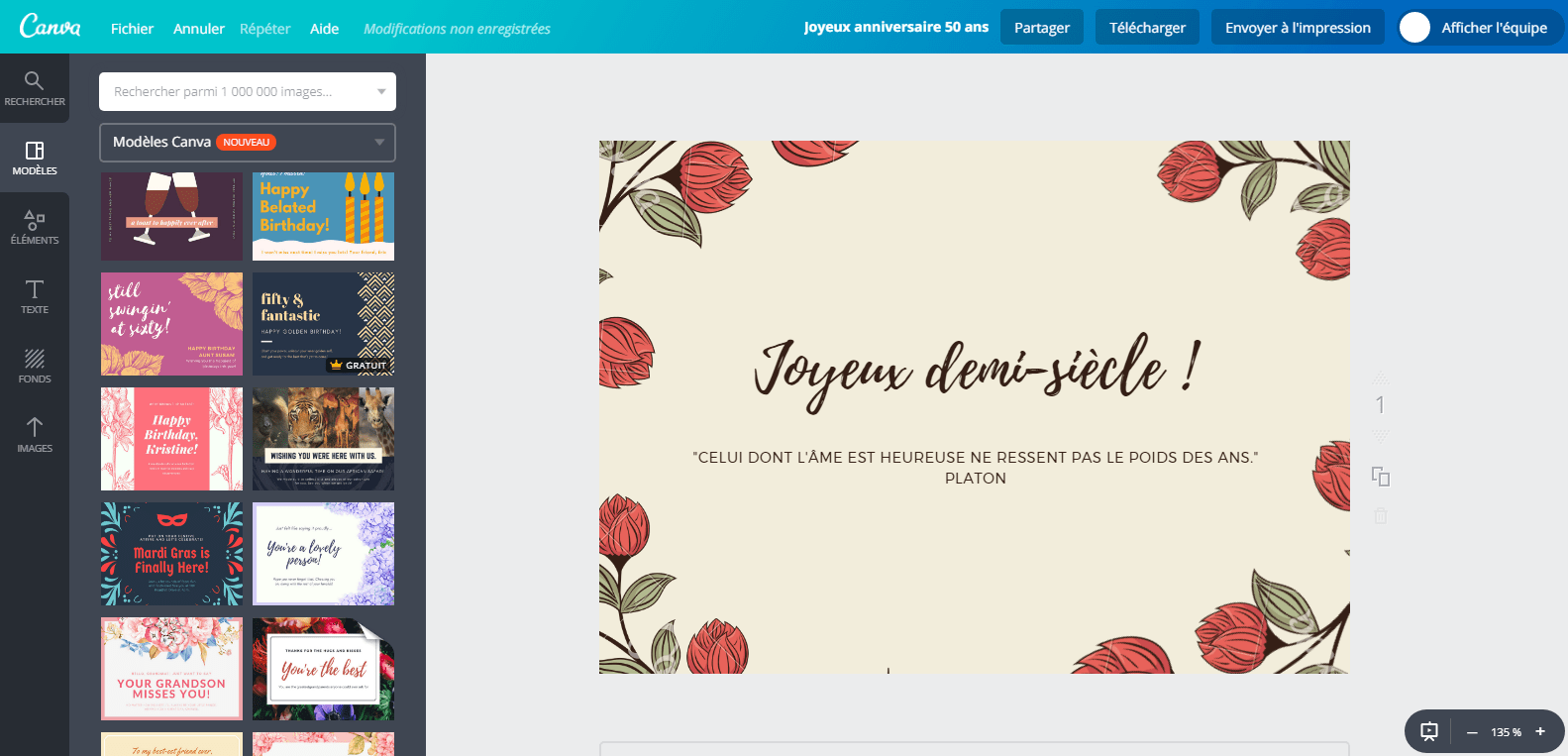Select the Your Grandson Misses You template
Screen dimensions: 1568x756
(x=171, y=669)
